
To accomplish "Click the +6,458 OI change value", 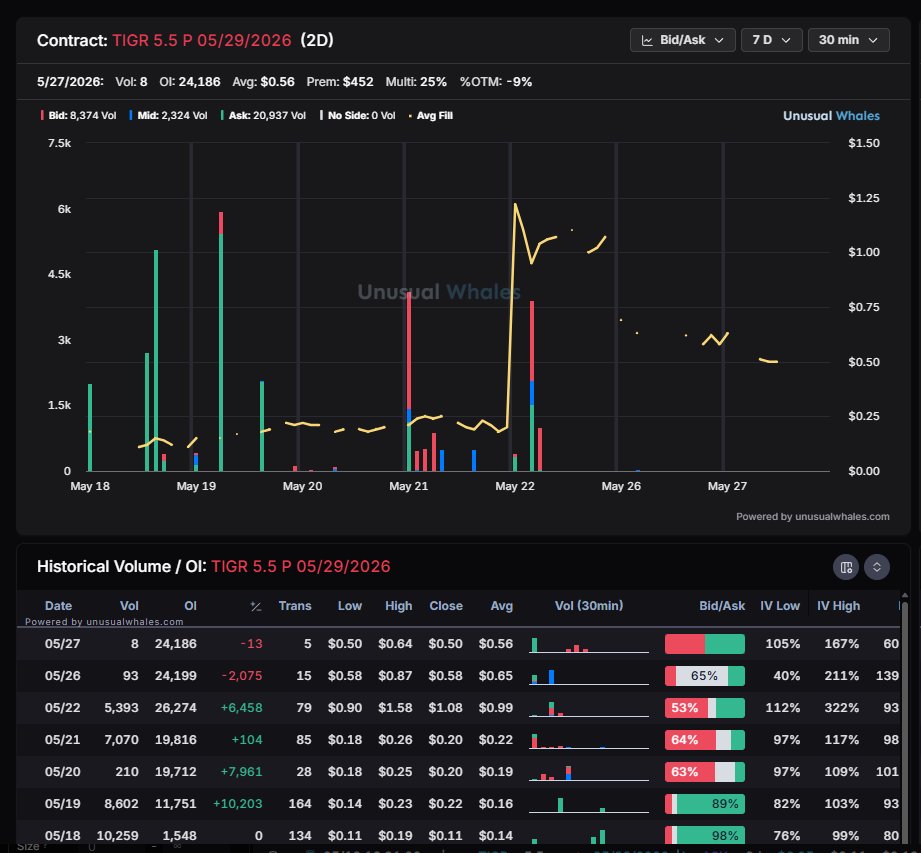I will pyautogui.click(x=241, y=708).
